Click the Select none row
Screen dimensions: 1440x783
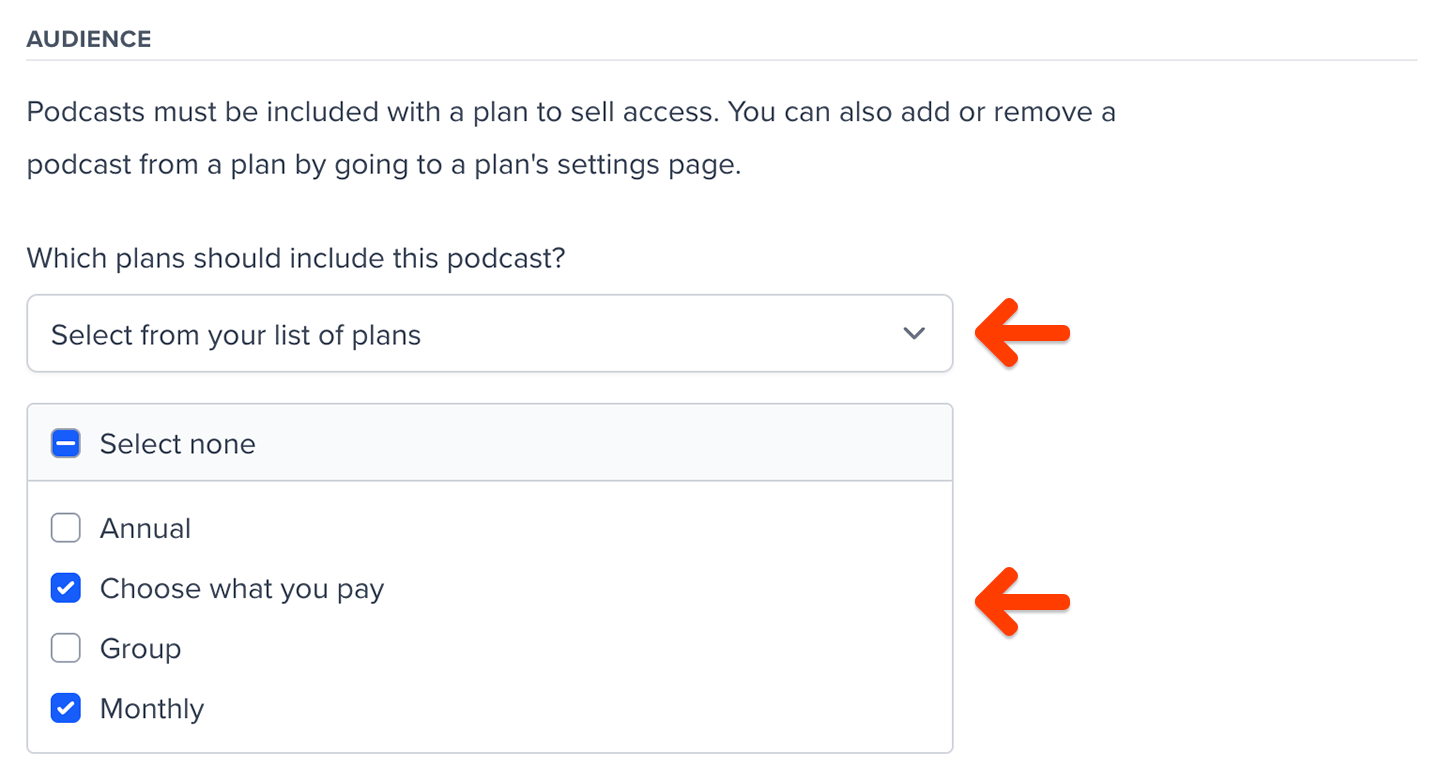point(177,443)
